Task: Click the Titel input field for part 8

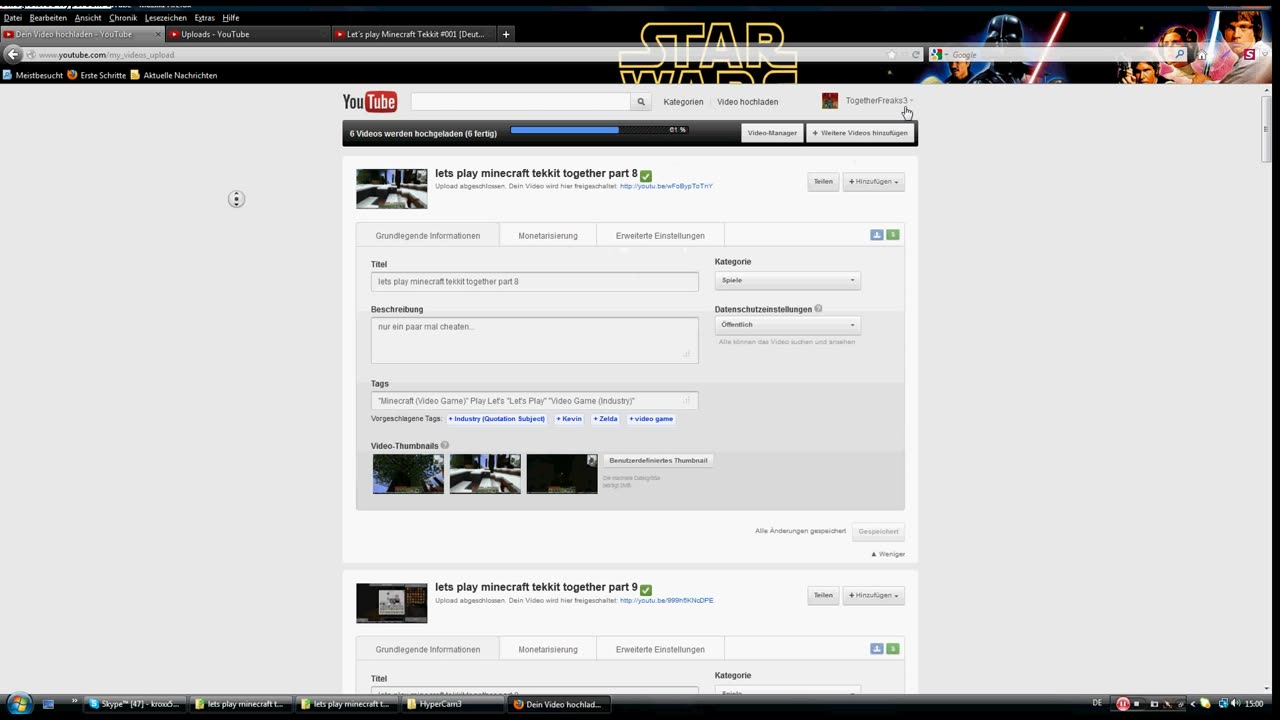Action: 535,282
